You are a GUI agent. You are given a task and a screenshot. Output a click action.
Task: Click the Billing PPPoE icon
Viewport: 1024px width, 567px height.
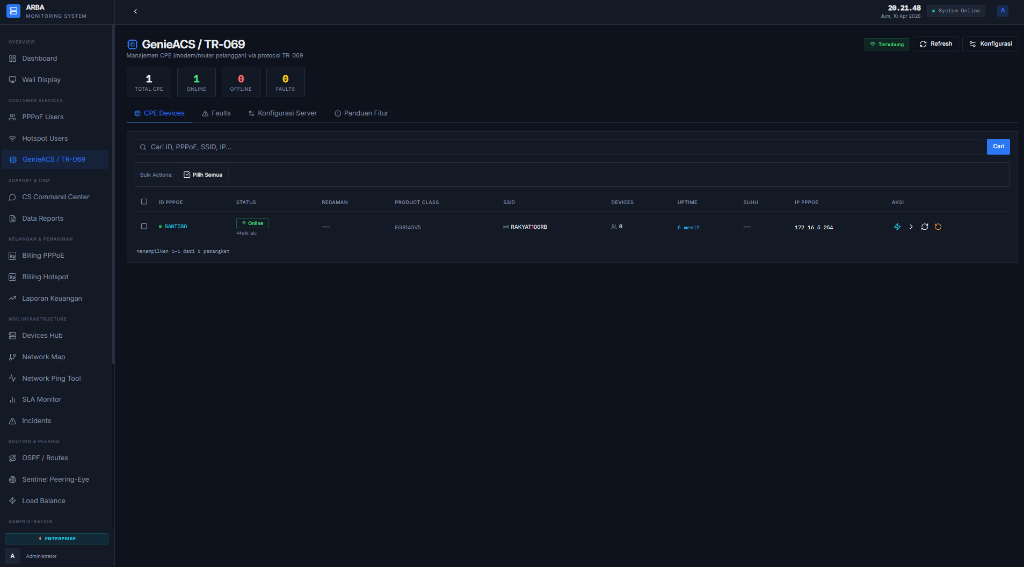tap(12, 256)
